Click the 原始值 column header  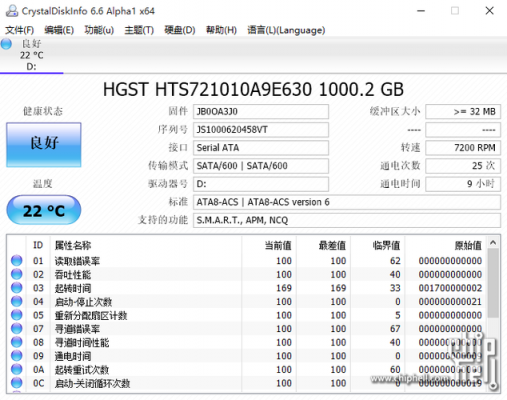point(445,245)
